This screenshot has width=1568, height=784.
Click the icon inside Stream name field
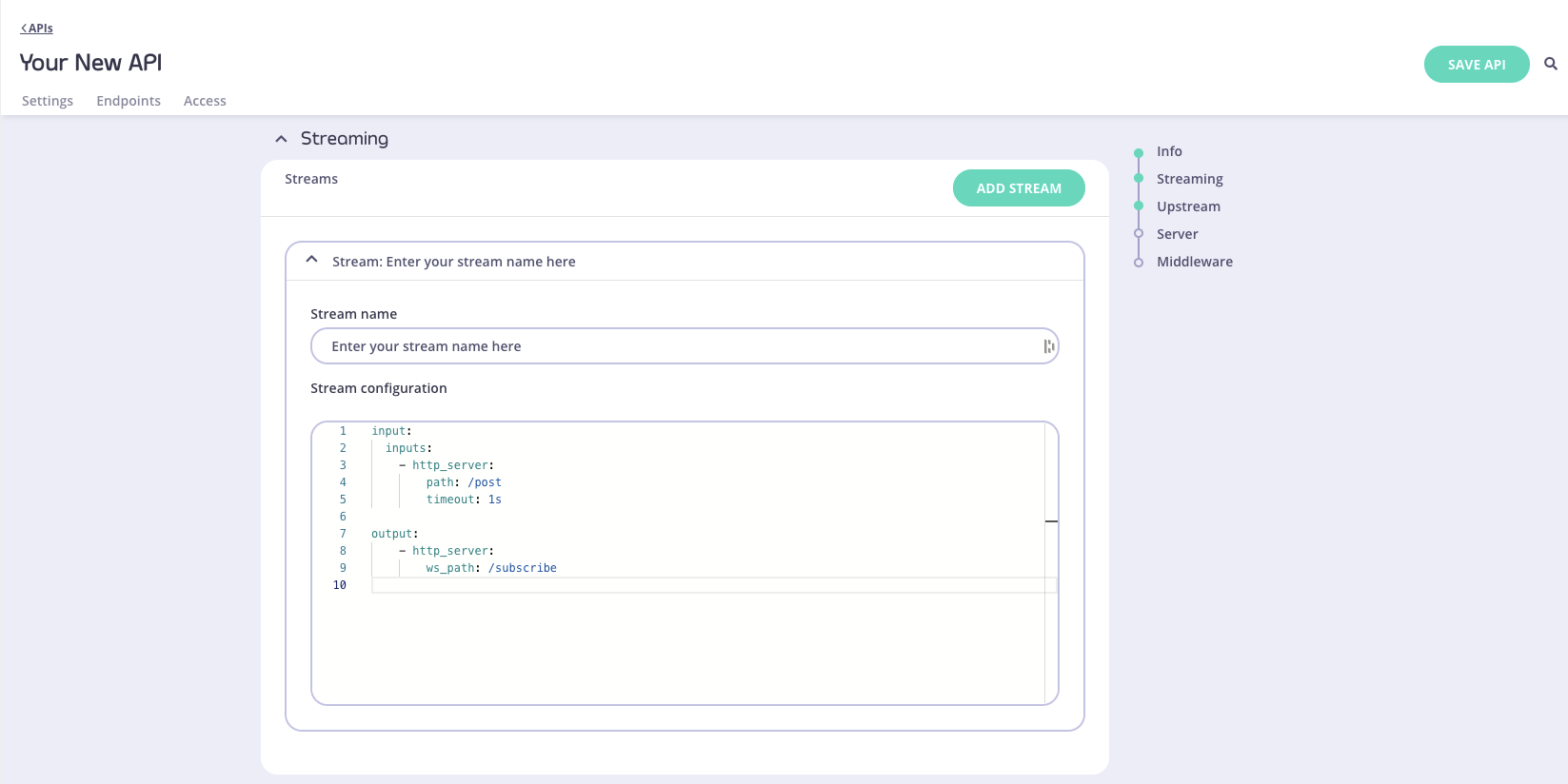[1048, 346]
